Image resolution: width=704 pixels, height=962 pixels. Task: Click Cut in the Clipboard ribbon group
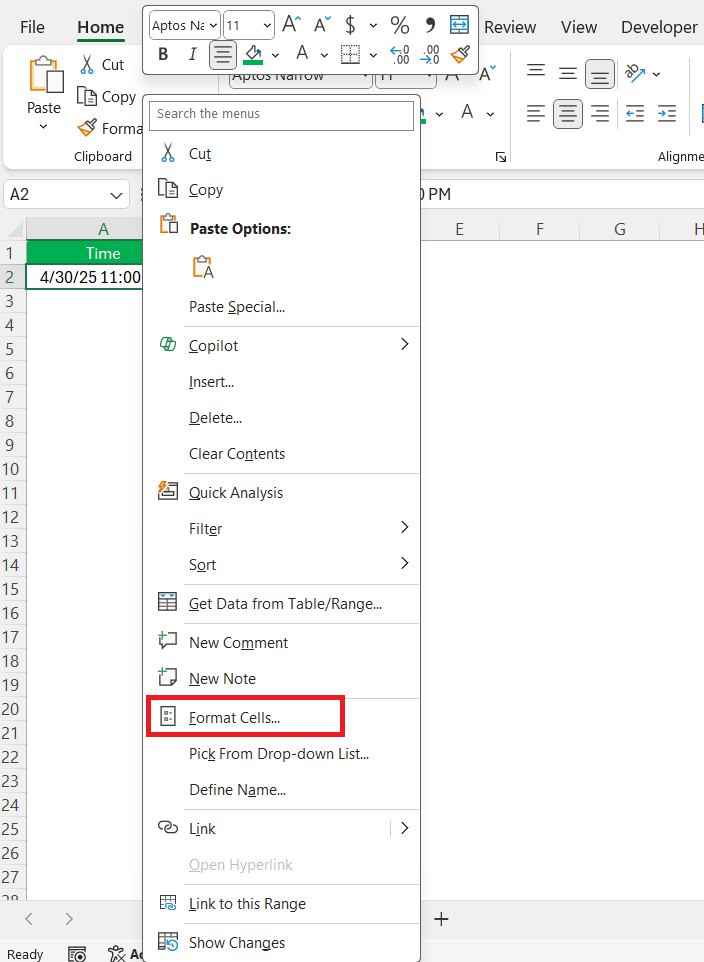[x=102, y=64]
